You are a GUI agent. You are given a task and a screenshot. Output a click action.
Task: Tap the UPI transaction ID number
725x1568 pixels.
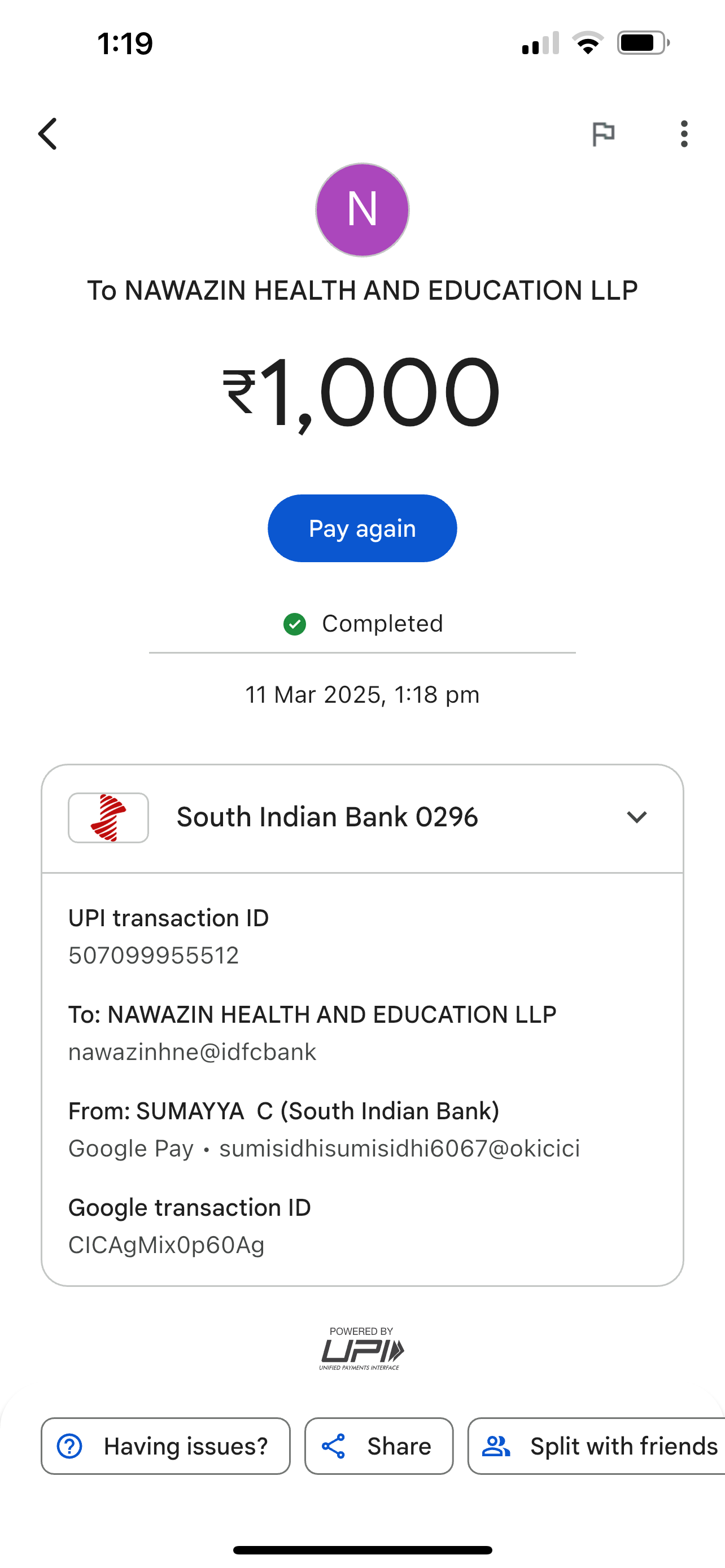[154, 956]
